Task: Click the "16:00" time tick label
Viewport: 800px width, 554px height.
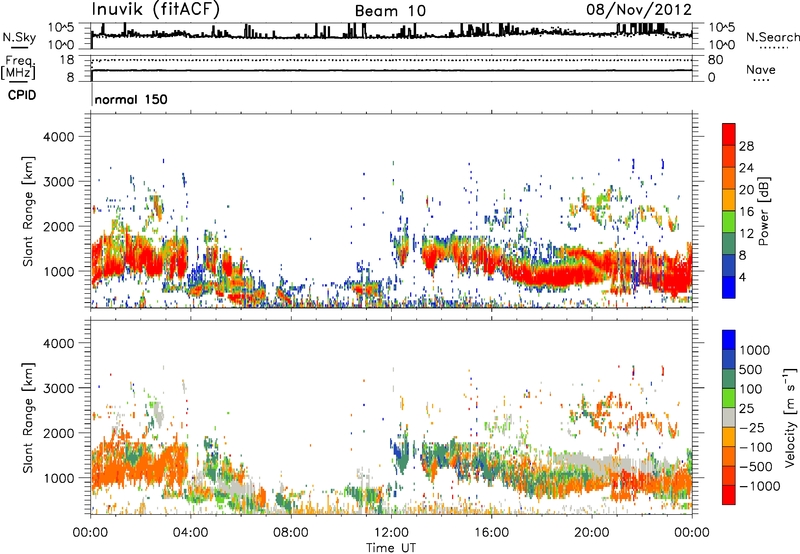Action: (x=491, y=533)
